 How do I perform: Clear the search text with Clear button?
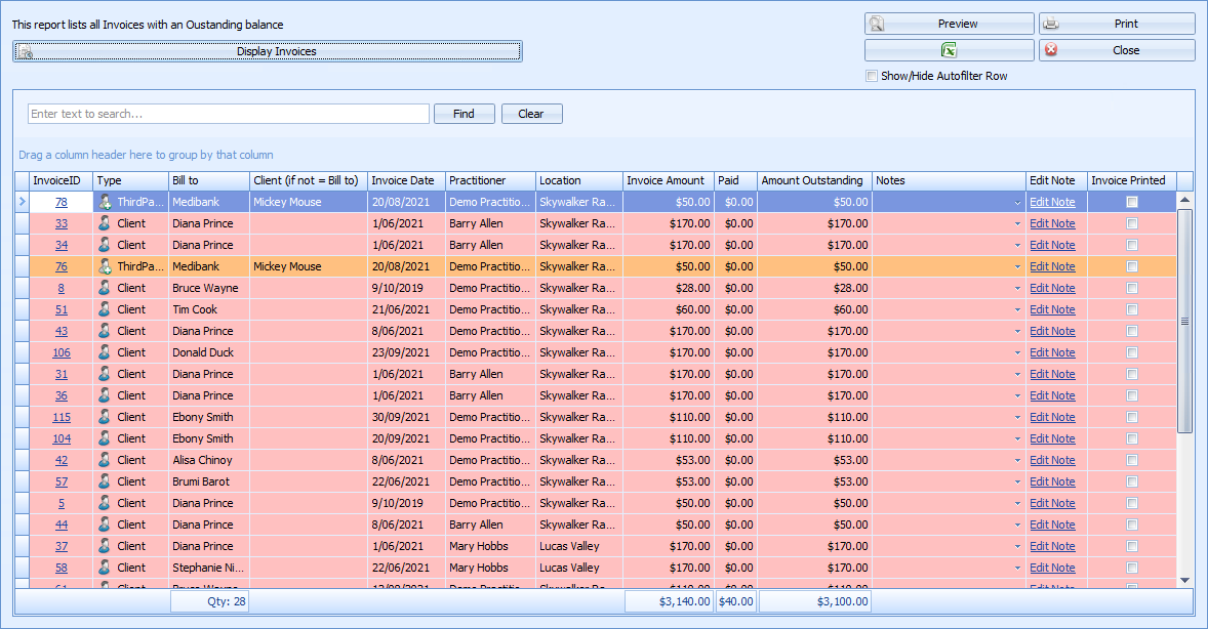coord(531,114)
